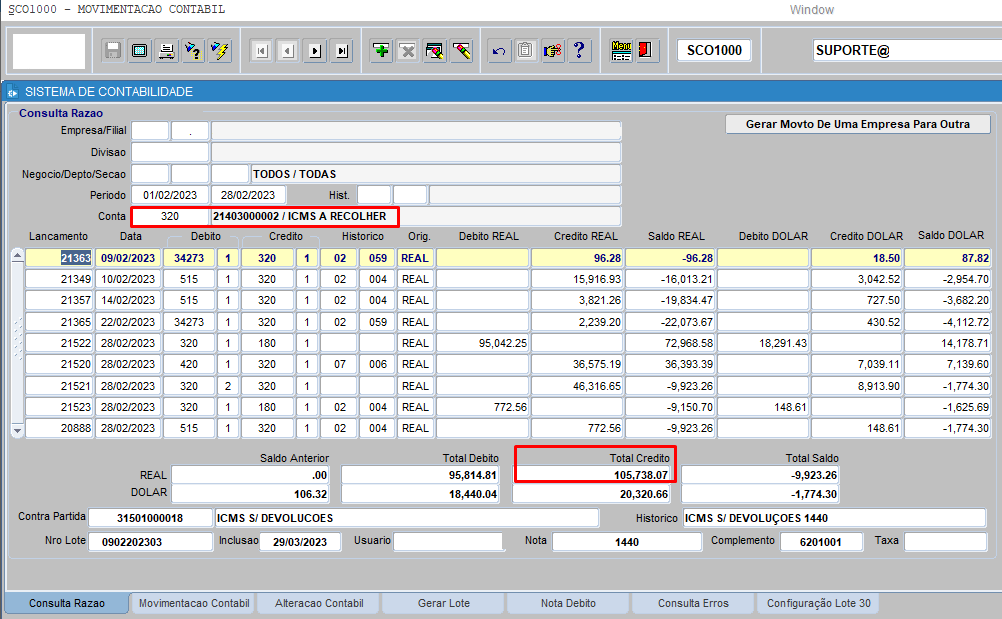Select lancamento 21363 in the grid
Viewport: 1002px width, 619px height.
pos(59,258)
